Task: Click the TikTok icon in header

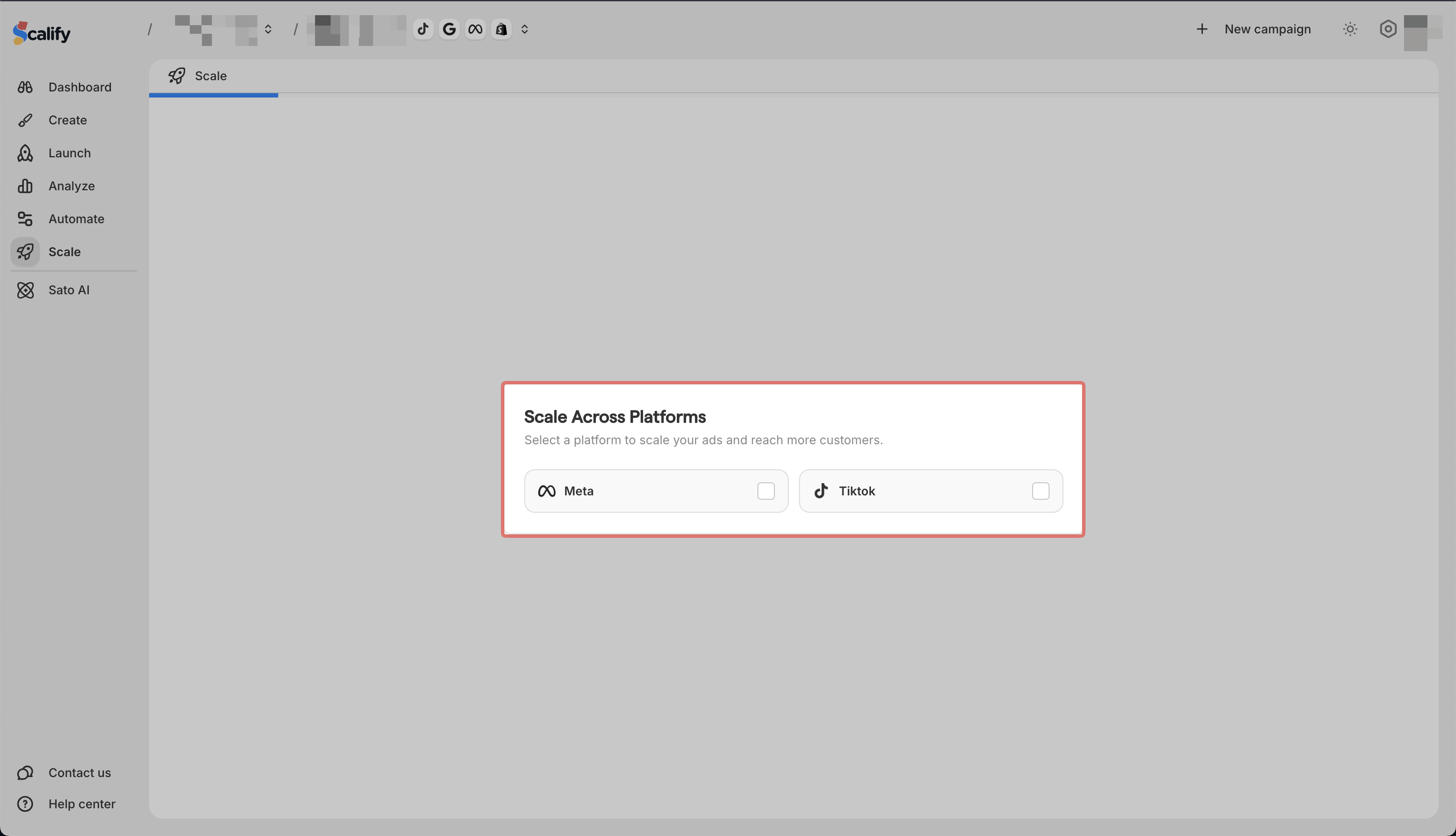Action: (423, 29)
